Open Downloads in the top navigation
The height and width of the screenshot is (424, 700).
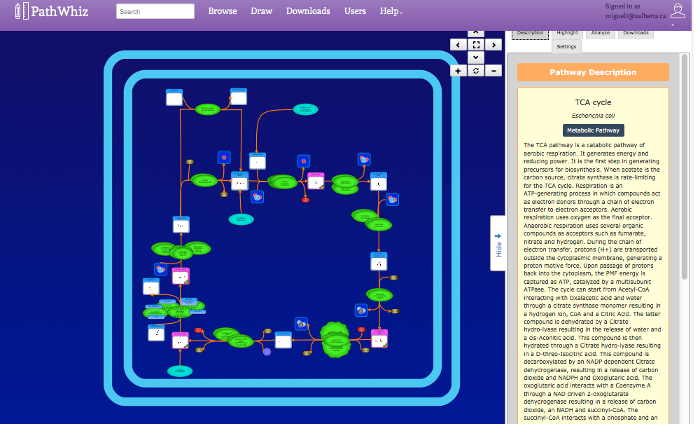tap(308, 11)
